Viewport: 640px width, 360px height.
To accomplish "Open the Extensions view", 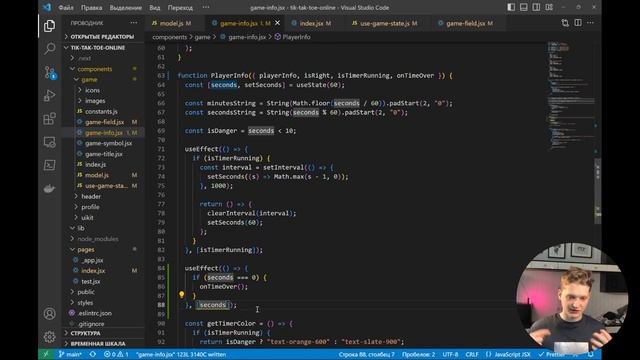I will [49, 119].
